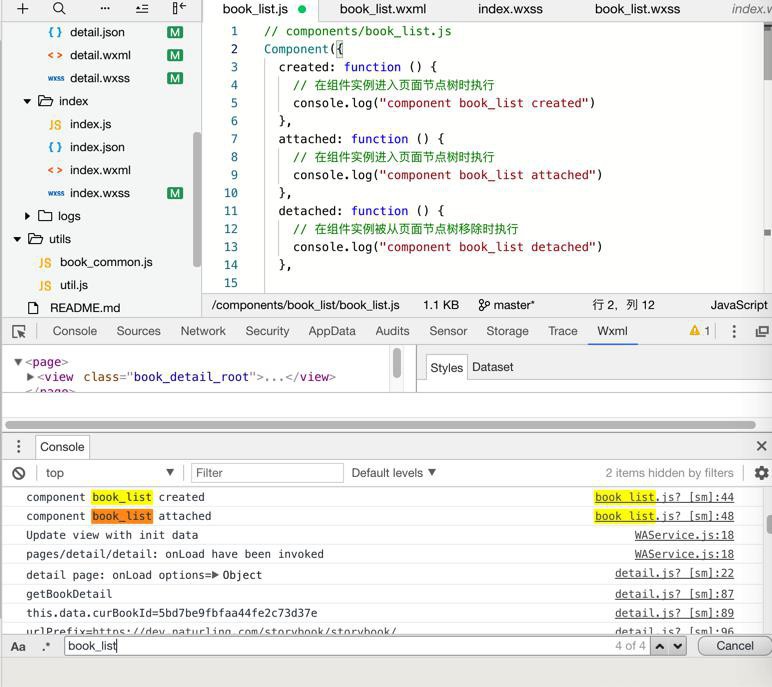Jump to previous search match arrow
The image size is (772, 687).
[x=659, y=646]
